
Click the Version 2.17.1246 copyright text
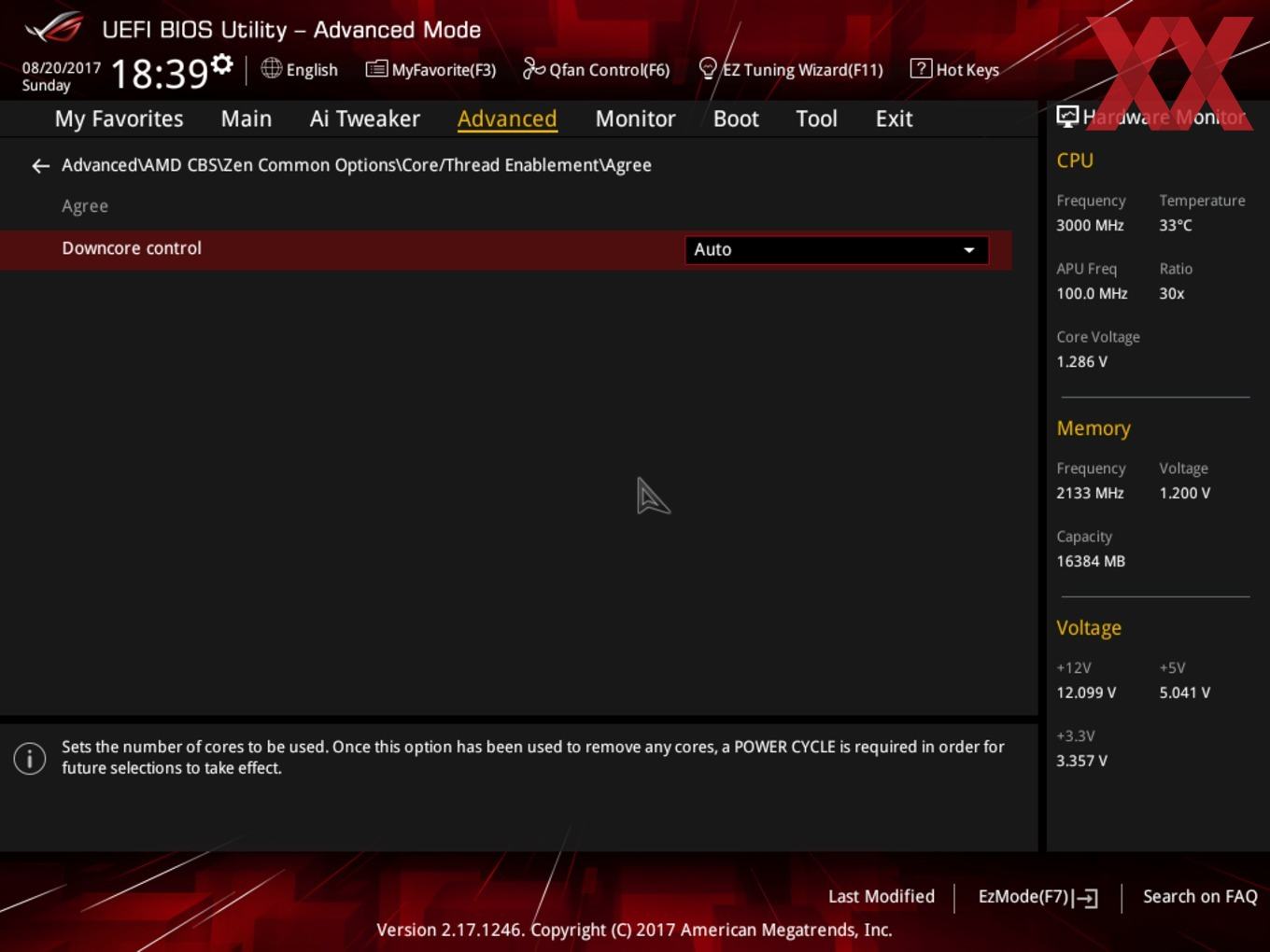tap(634, 931)
